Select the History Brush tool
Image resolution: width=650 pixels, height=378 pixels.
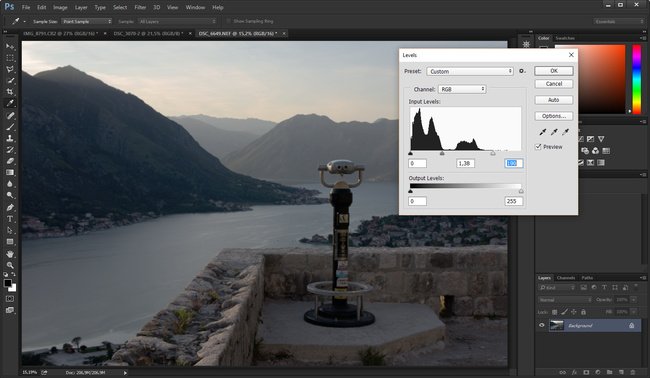tap(10, 150)
